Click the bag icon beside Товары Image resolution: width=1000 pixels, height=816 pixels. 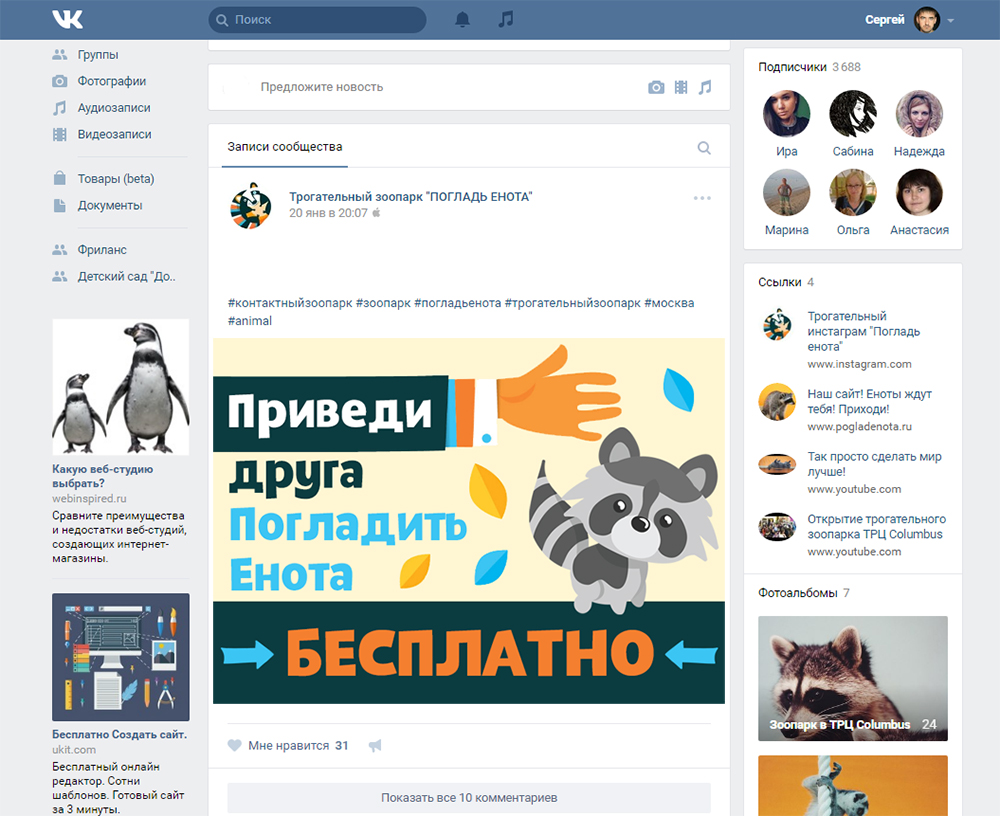59,178
